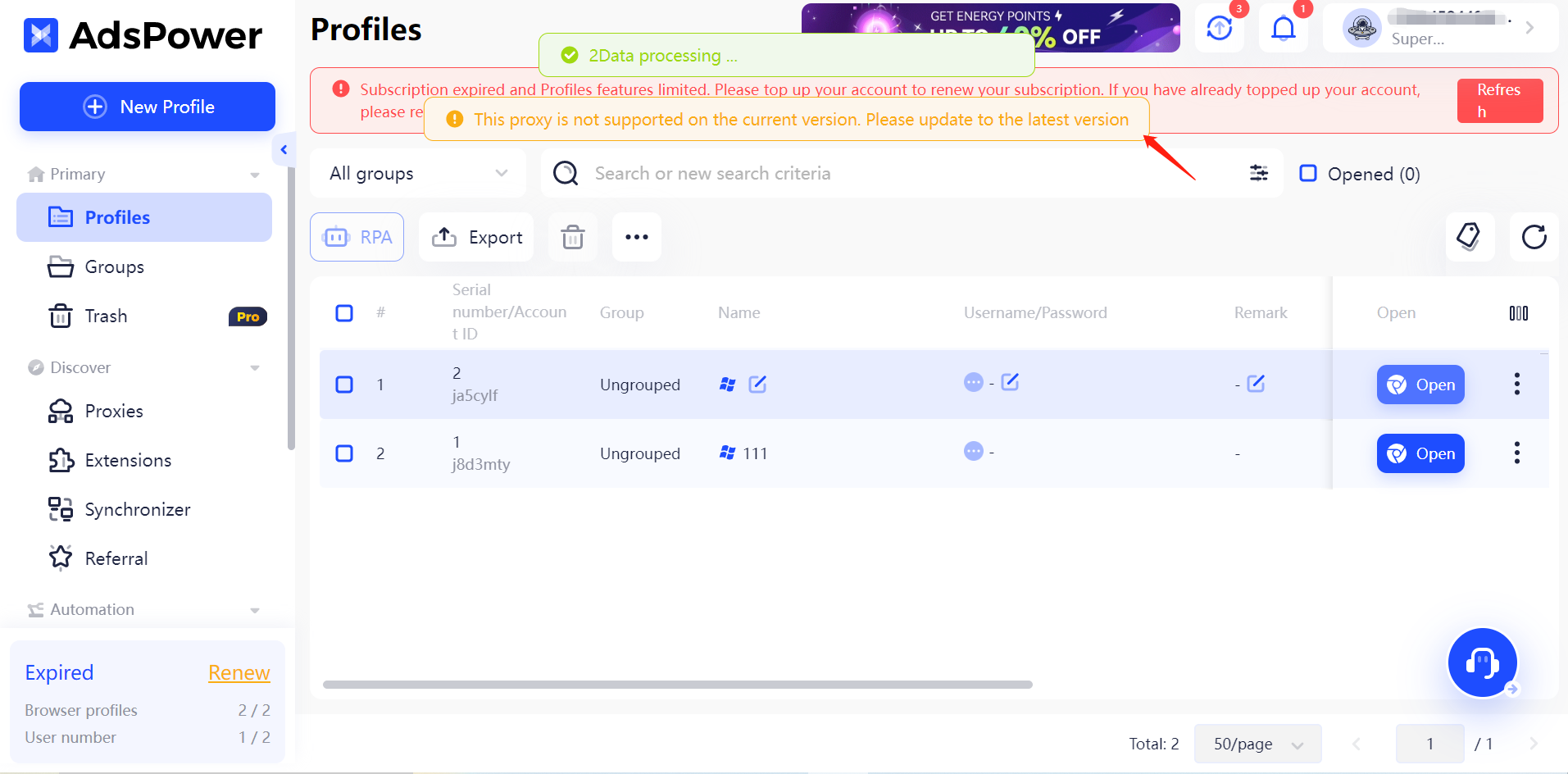Open the Proxies section
This screenshot has width=1568, height=774.
(x=114, y=411)
